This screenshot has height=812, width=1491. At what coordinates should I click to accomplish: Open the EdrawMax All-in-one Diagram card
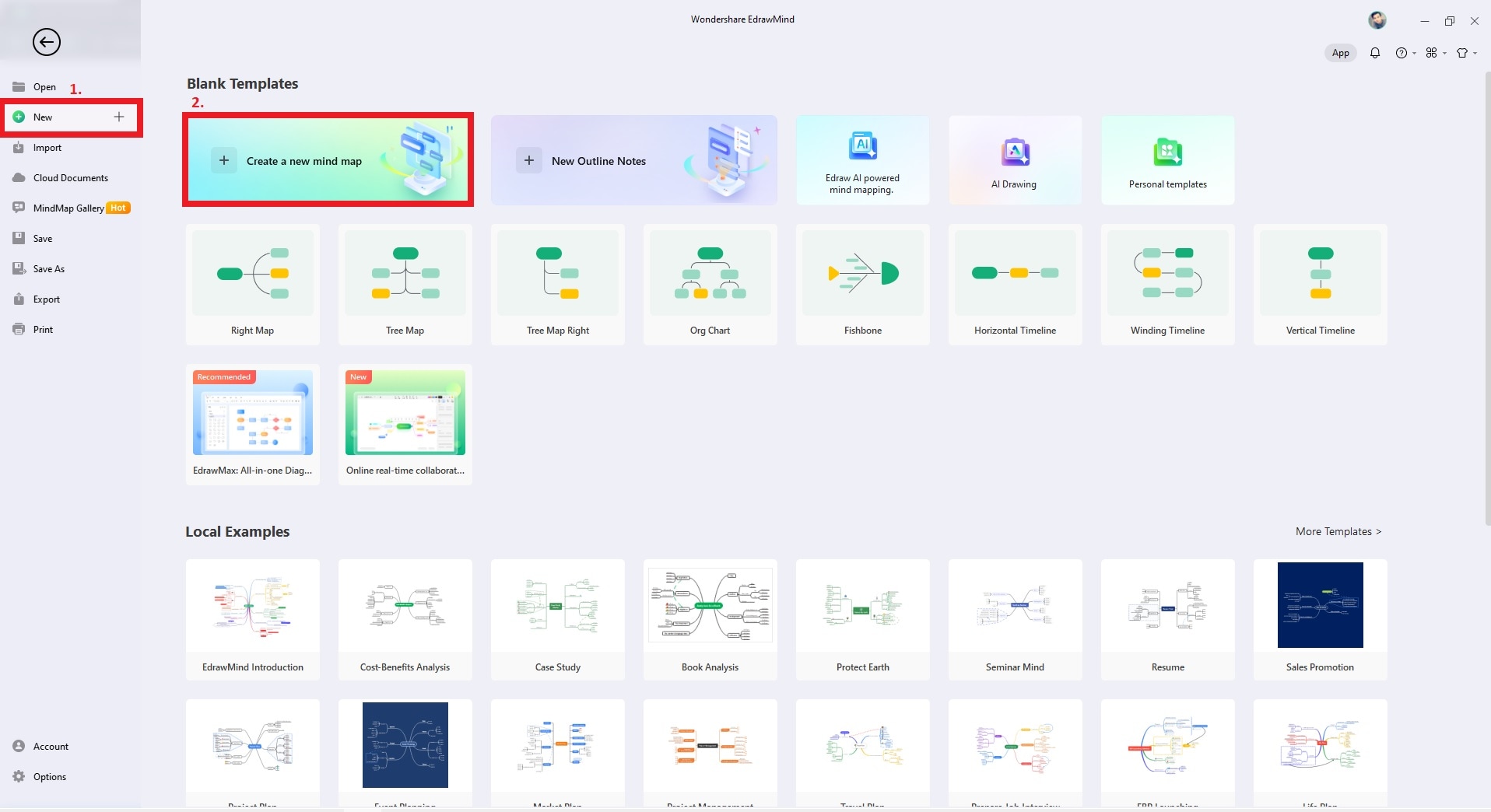click(252, 425)
